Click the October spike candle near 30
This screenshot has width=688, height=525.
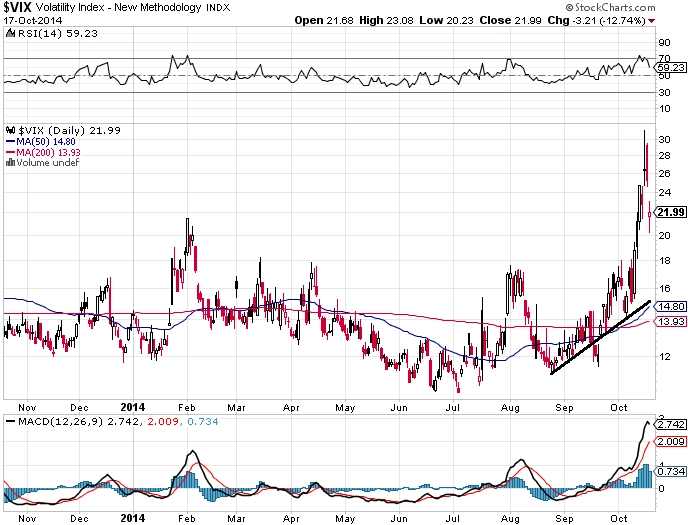tap(645, 157)
